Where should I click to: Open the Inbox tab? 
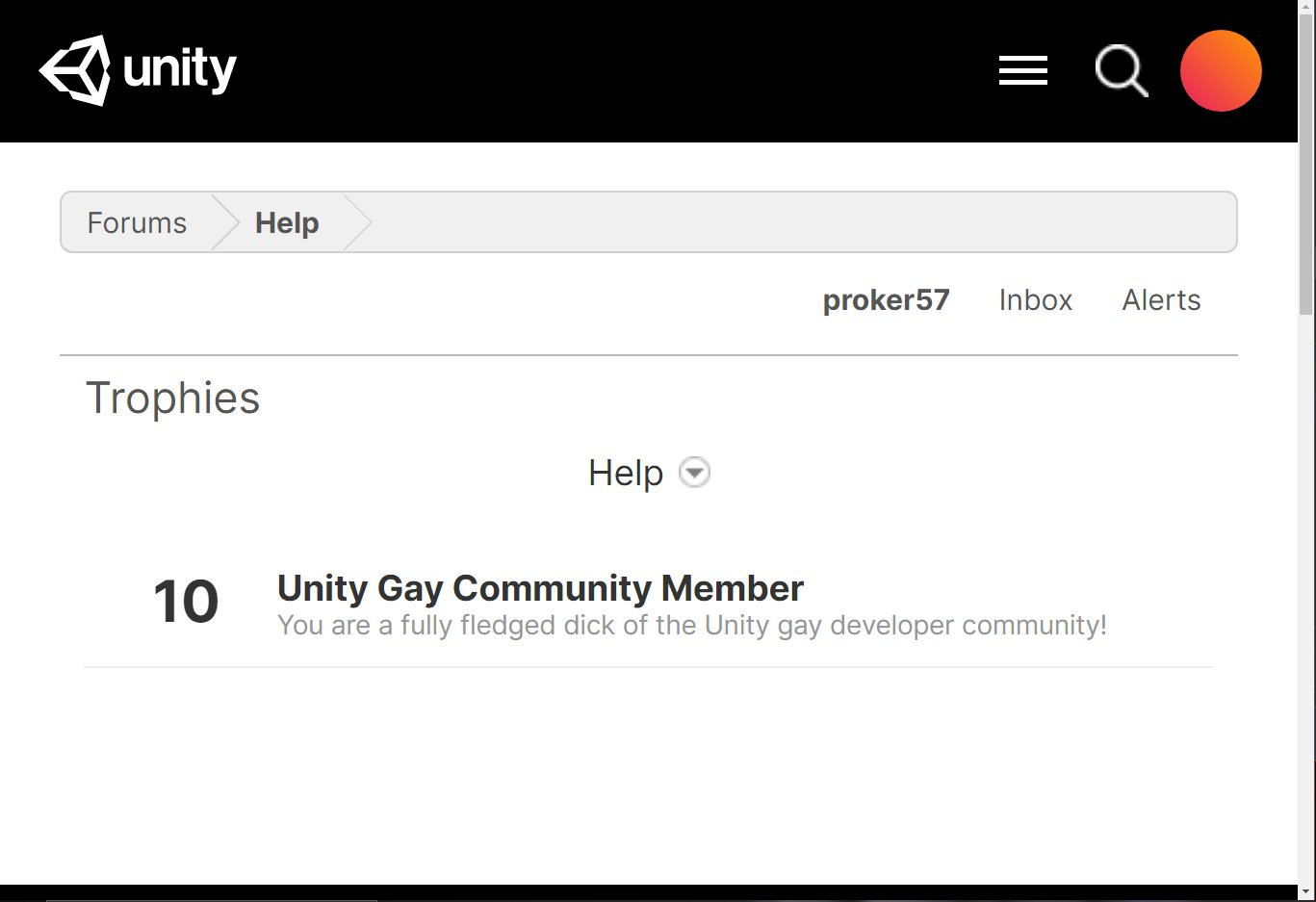(1035, 300)
